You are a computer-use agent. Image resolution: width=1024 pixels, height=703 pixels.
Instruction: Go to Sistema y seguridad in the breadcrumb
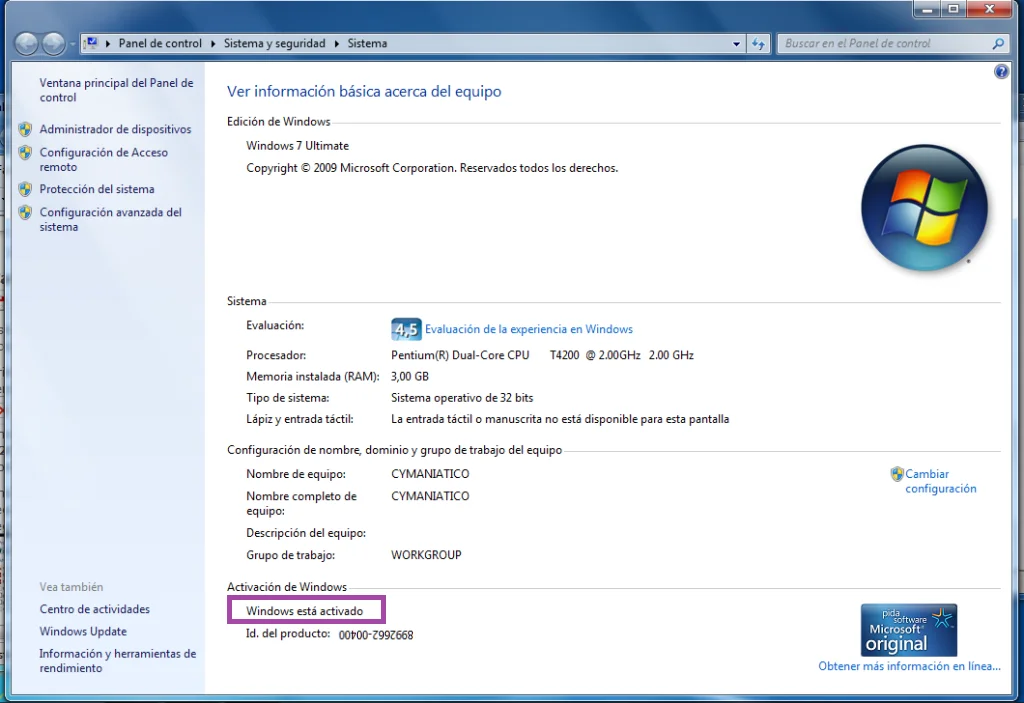[x=276, y=44]
